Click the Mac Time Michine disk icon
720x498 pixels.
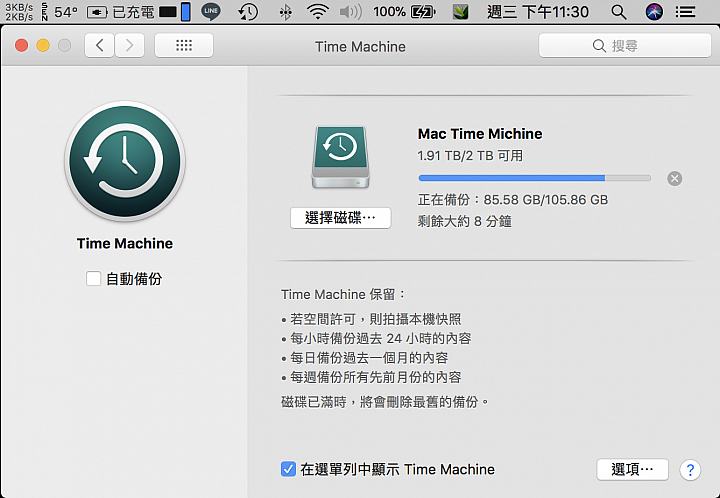pos(340,157)
